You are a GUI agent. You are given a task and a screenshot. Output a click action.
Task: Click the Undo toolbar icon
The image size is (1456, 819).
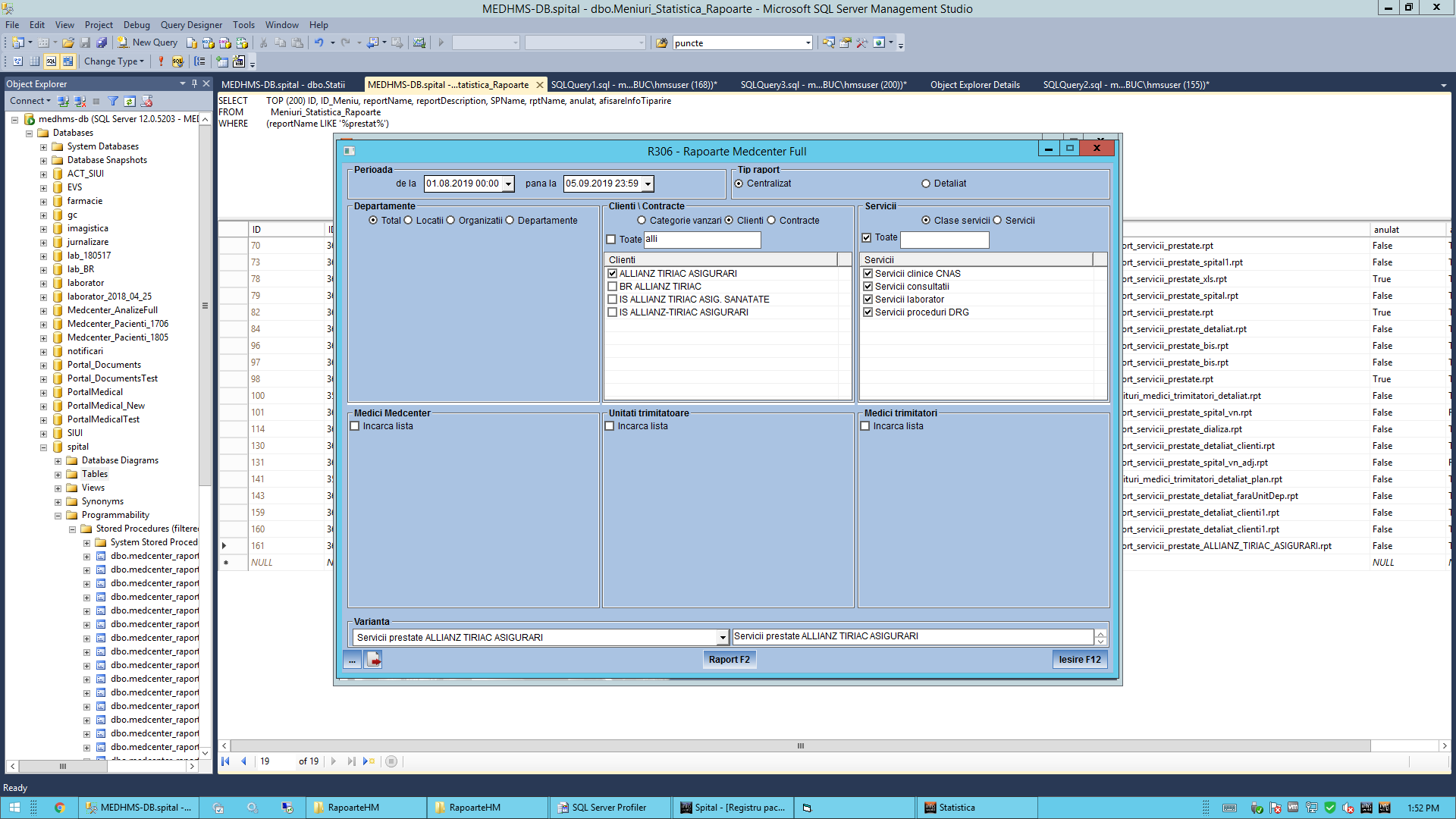[x=319, y=42]
